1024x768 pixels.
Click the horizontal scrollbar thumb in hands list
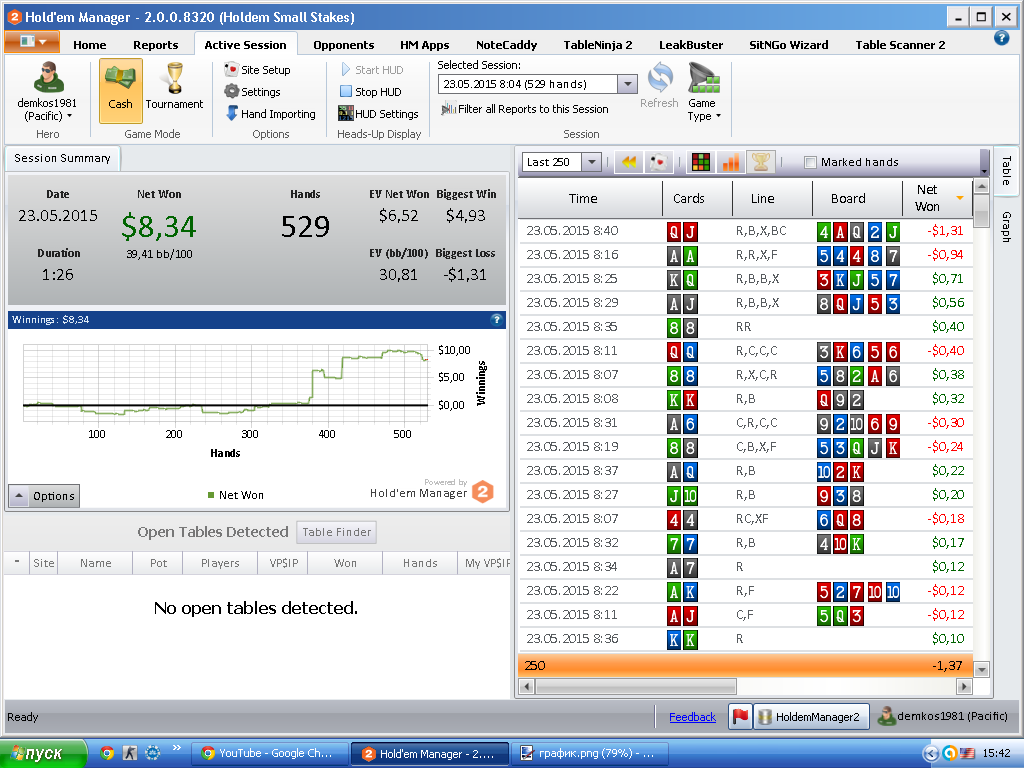tap(636, 686)
